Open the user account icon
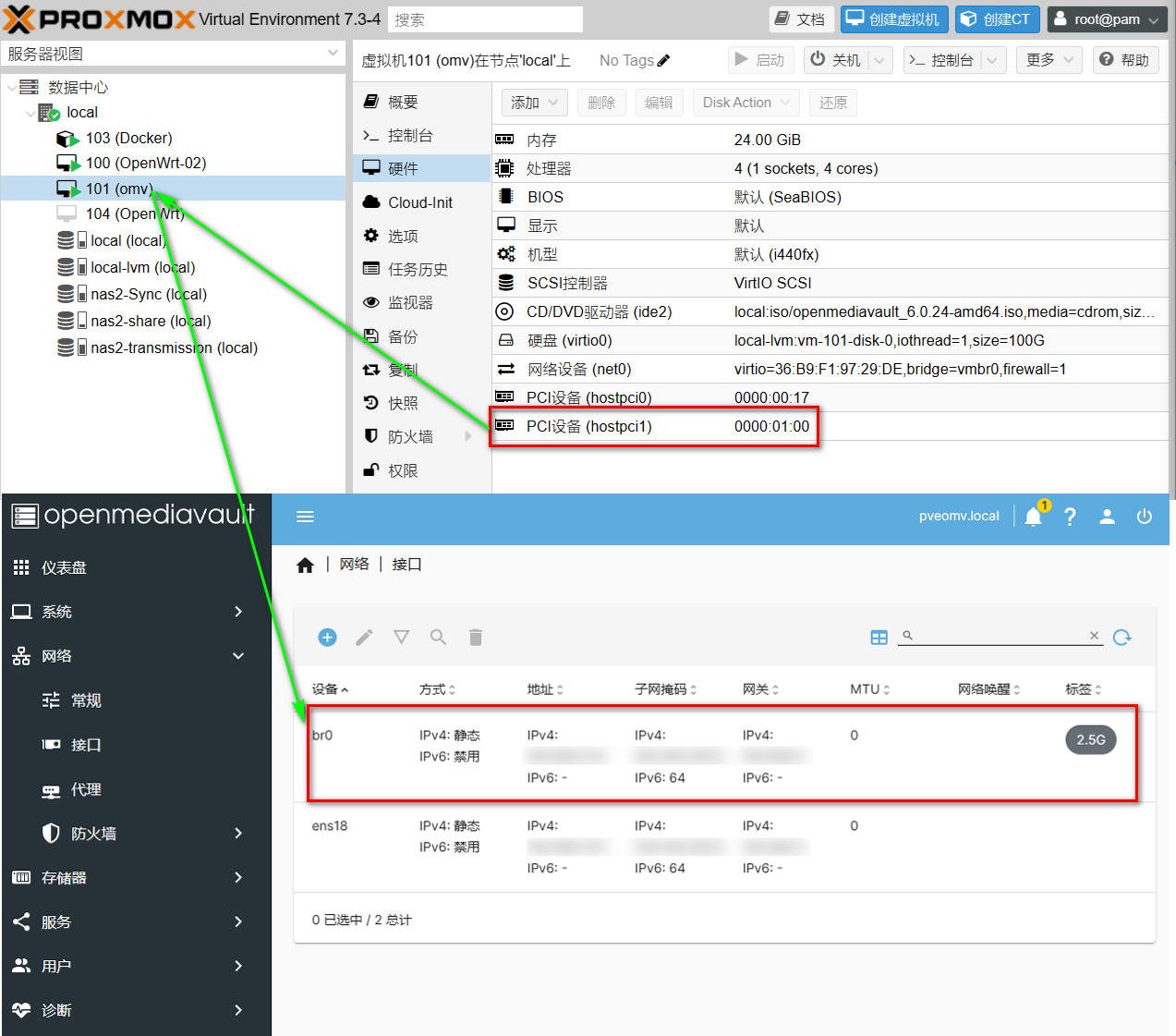Screen dimensions: 1176x1036 pyautogui.click(x=1107, y=517)
